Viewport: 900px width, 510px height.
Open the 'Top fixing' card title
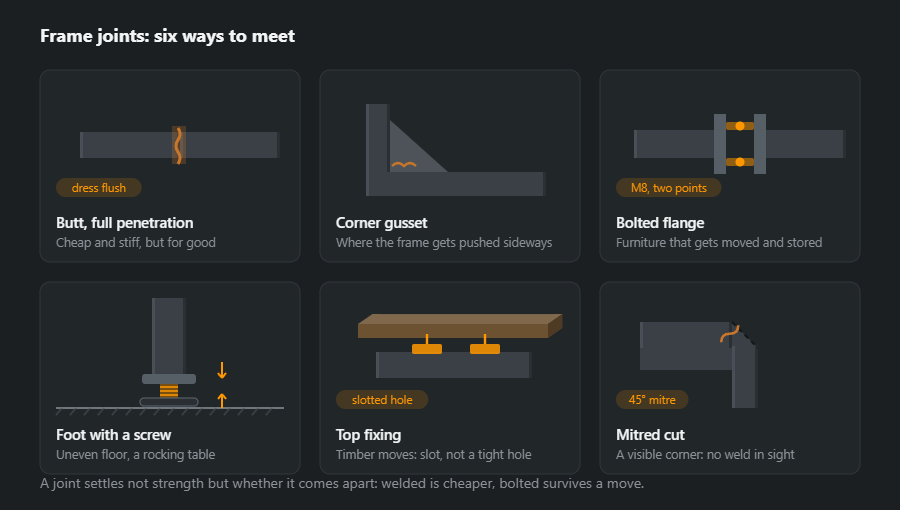pos(368,435)
